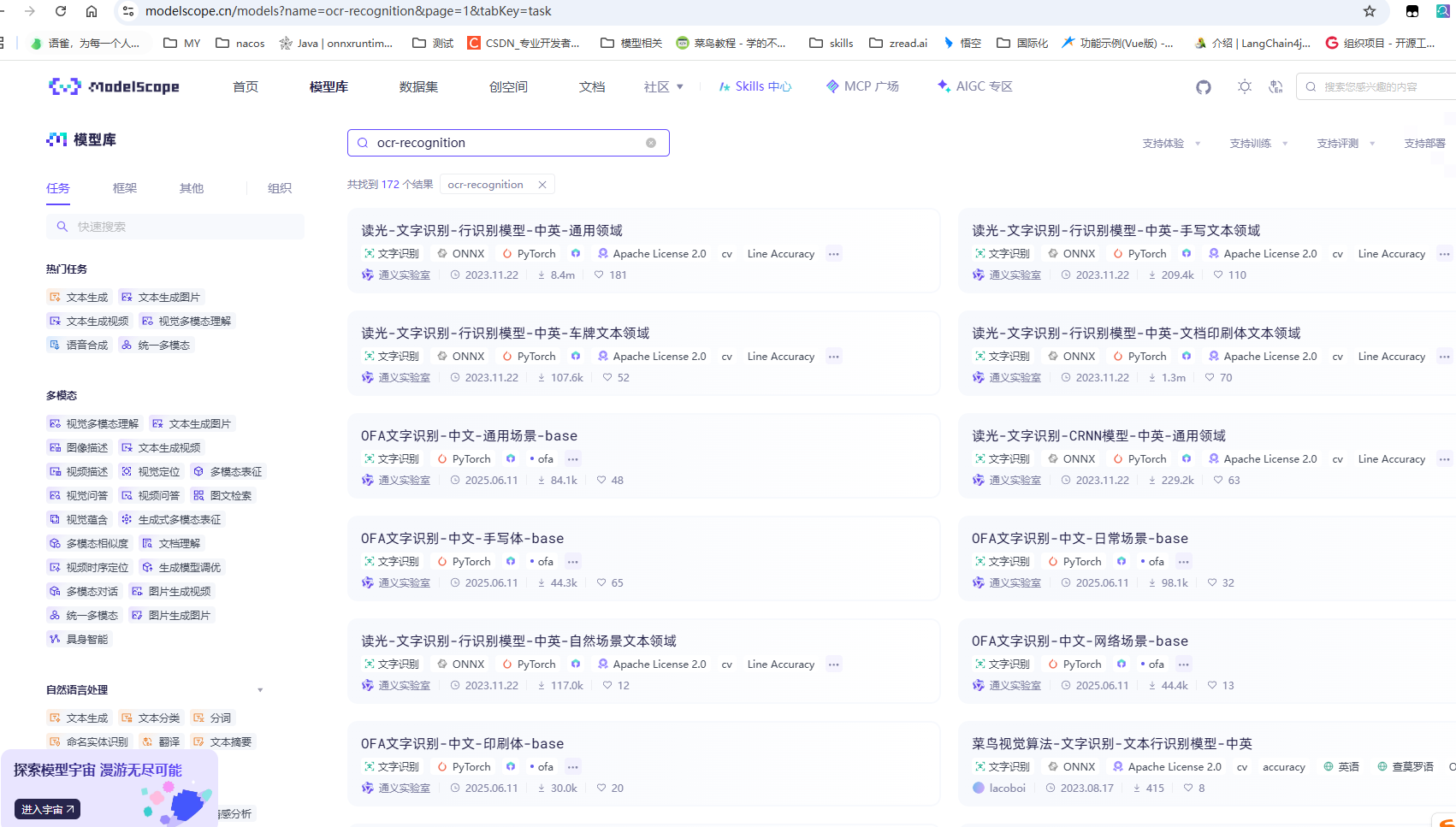Click the 具身智能 task icon
Viewport: 1456px width, 827px height.
coord(55,640)
